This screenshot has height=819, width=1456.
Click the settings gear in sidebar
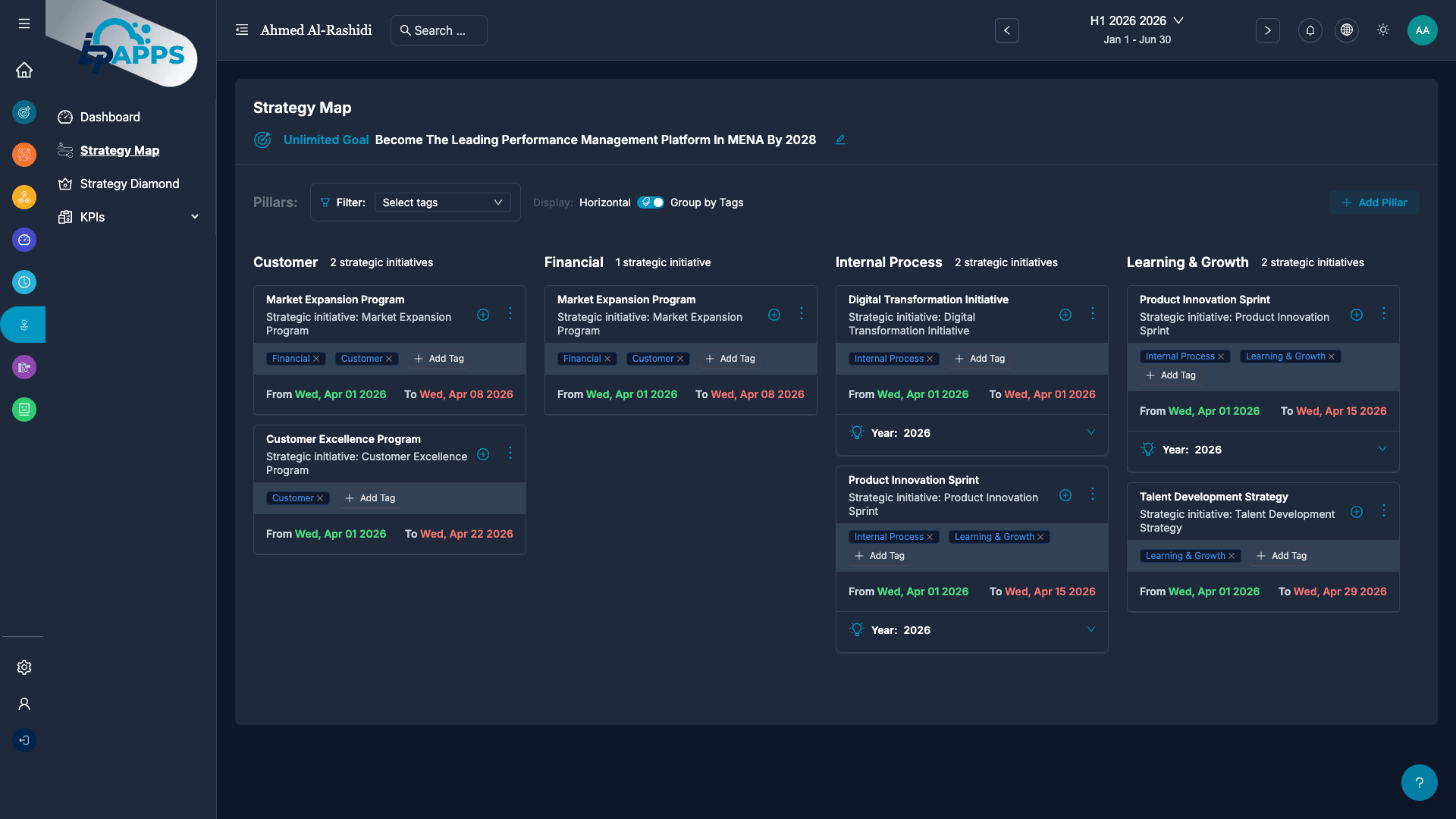point(24,667)
